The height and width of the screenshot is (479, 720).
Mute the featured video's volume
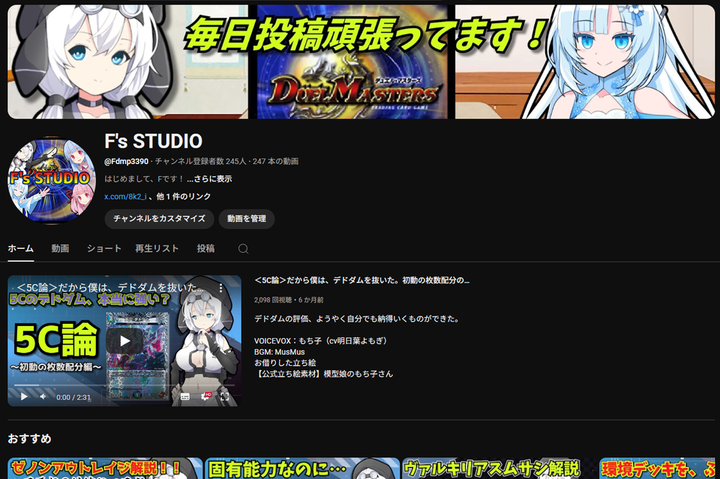tap(43, 396)
